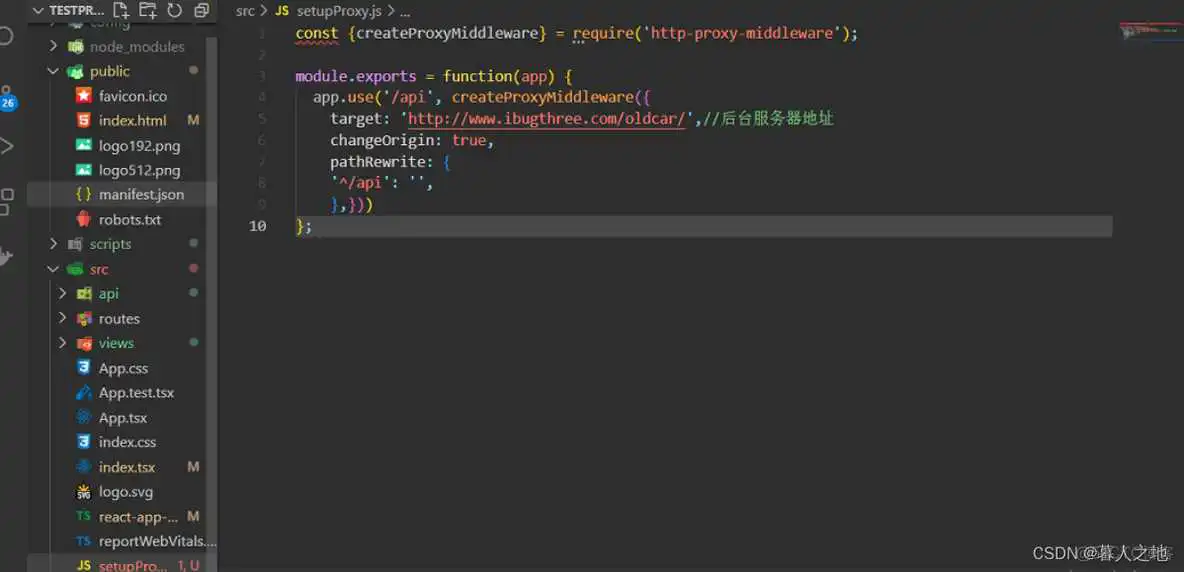This screenshot has width=1184, height=572.
Task: Click the React icon of App.tsx
Action: pyautogui.click(x=84, y=417)
